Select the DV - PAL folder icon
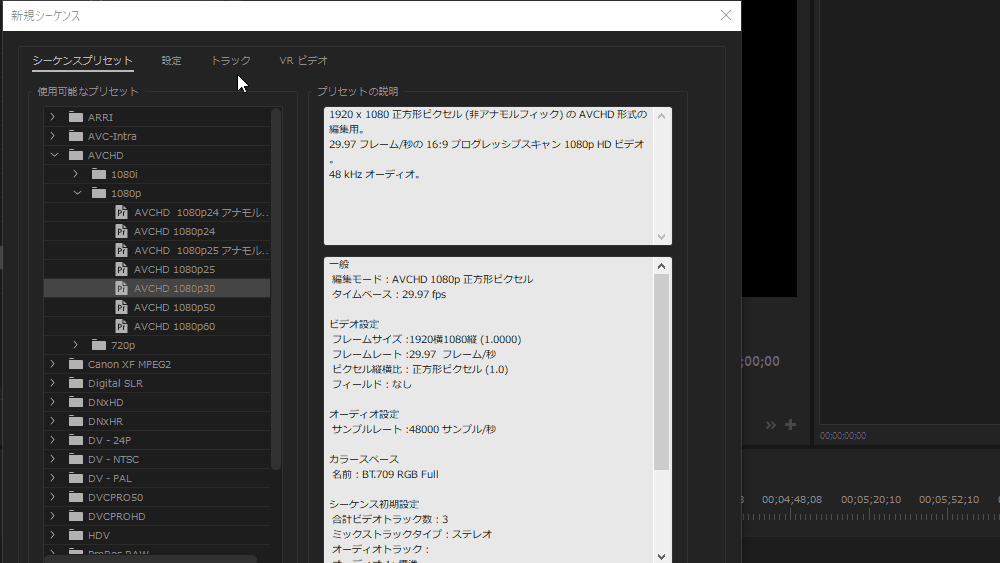 76,478
